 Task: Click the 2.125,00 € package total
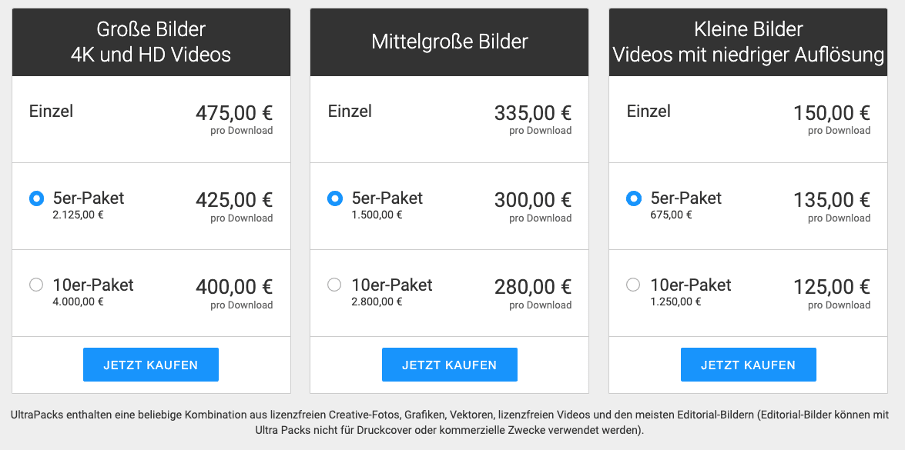click(x=78, y=214)
